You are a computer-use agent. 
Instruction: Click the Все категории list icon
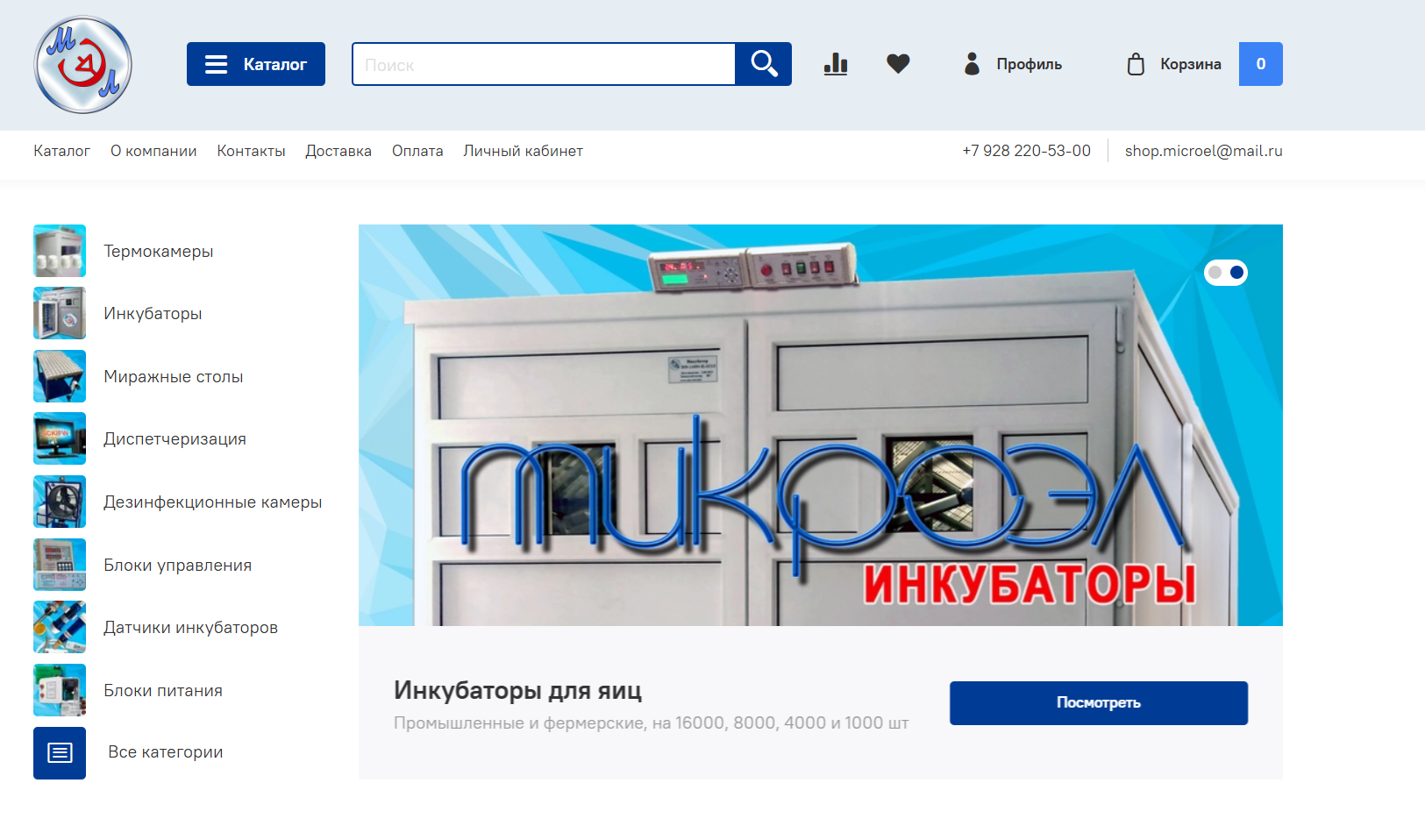coord(60,753)
